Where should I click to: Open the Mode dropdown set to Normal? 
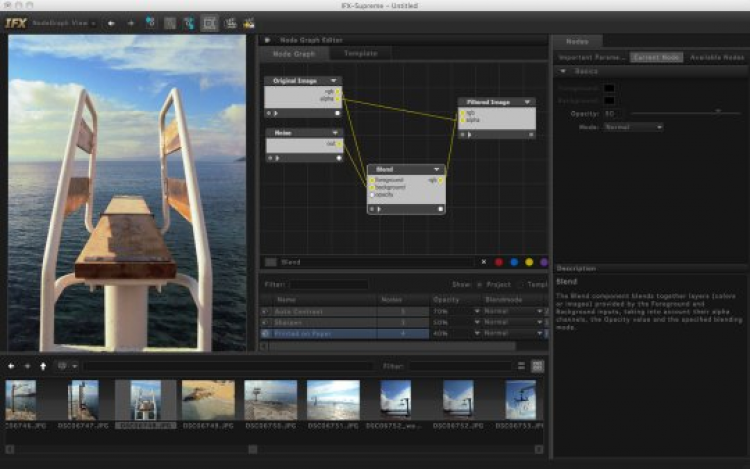pyautogui.click(x=633, y=127)
